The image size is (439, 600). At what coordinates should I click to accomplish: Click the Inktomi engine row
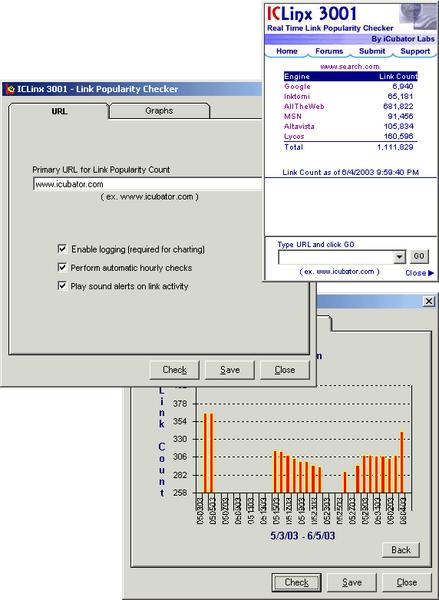pos(350,96)
